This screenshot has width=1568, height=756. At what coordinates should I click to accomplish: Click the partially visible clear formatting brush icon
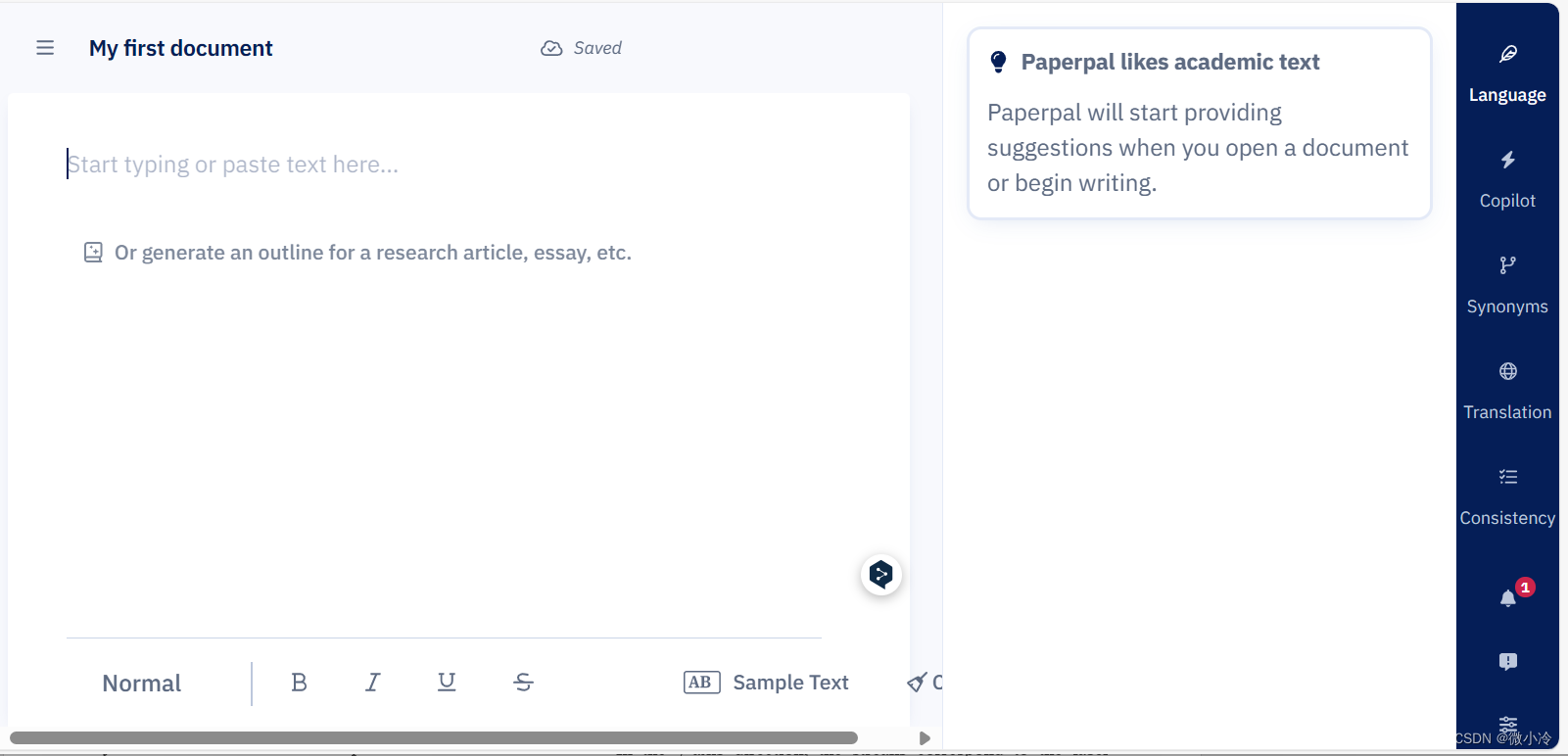(917, 683)
